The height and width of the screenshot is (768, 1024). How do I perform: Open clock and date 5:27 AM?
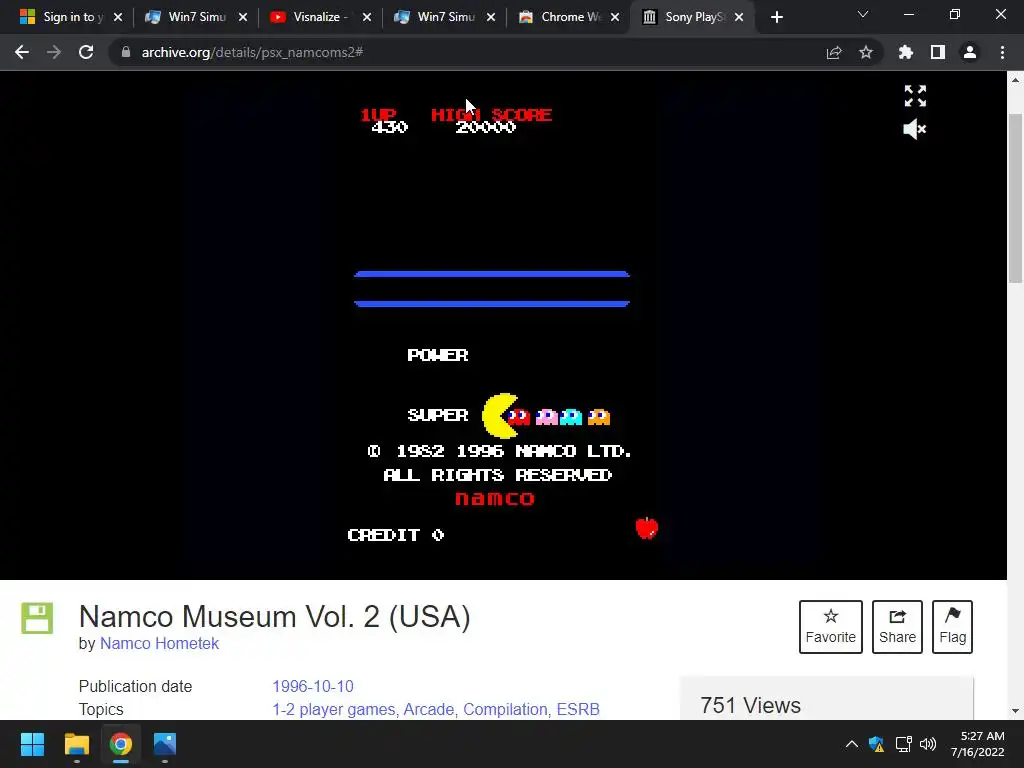(x=977, y=744)
